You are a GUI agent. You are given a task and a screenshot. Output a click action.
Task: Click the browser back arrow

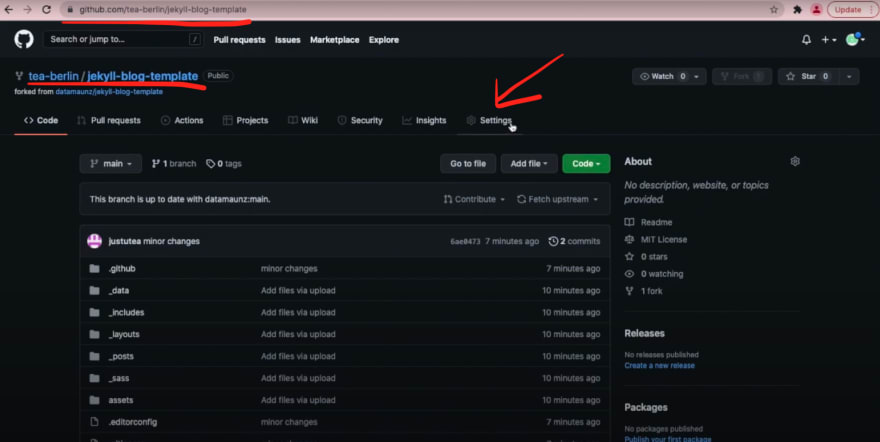pyautogui.click(x=8, y=10)
